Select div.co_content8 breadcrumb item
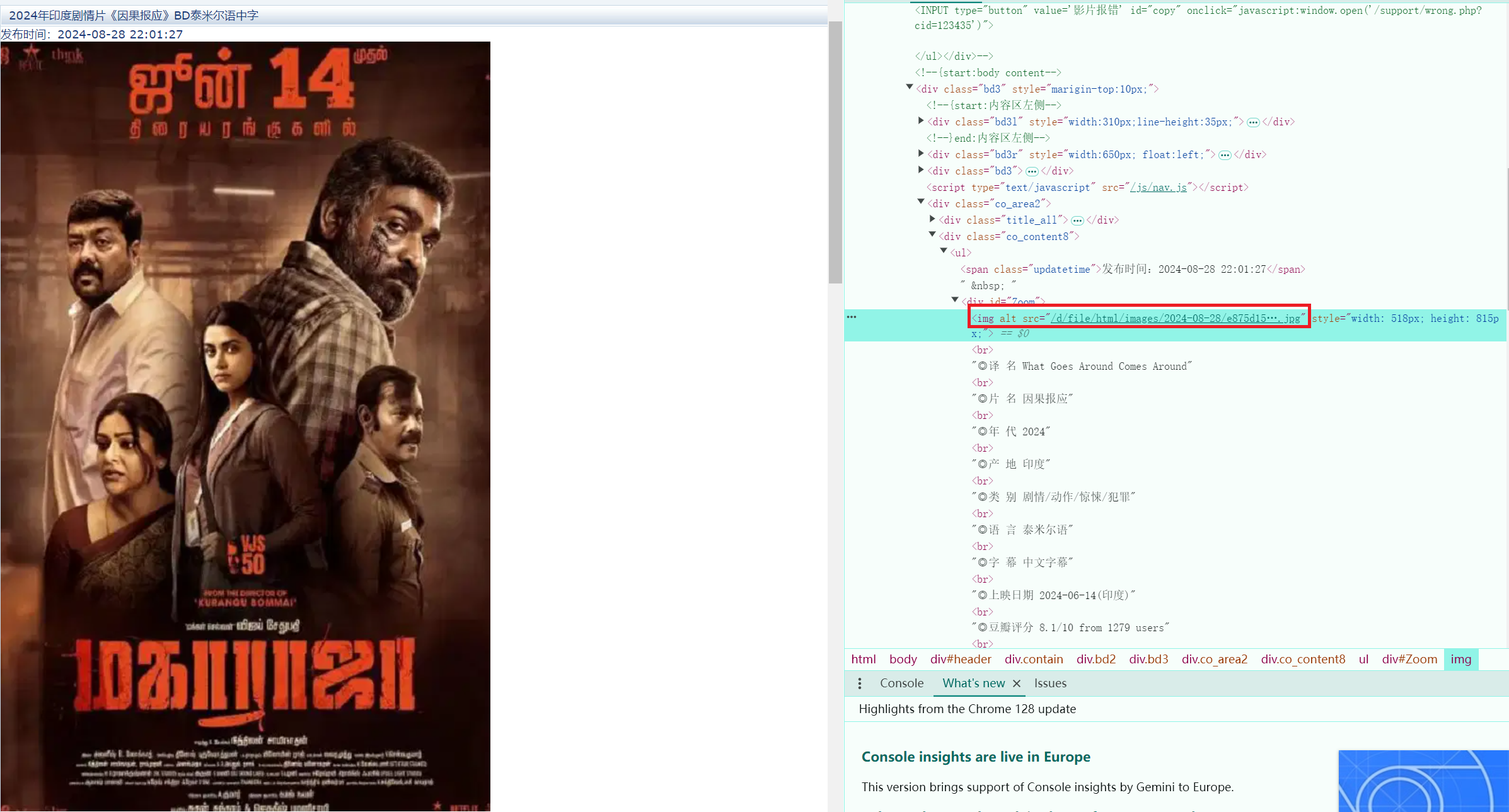Image resolution: width=1509 pixels, height=812 pixels. [1303, 660]
